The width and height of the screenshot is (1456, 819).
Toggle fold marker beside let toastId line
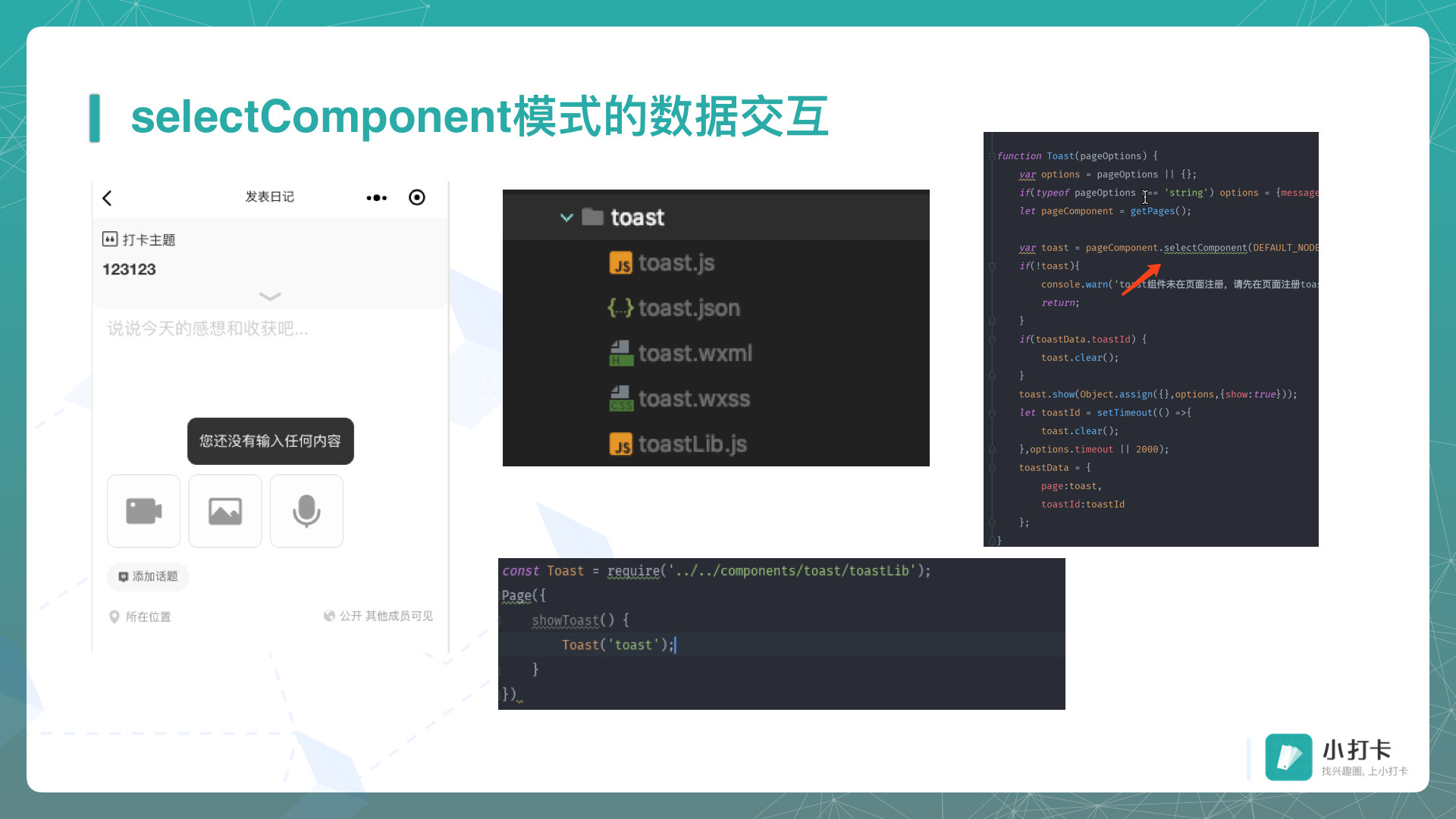coord(992,413)
